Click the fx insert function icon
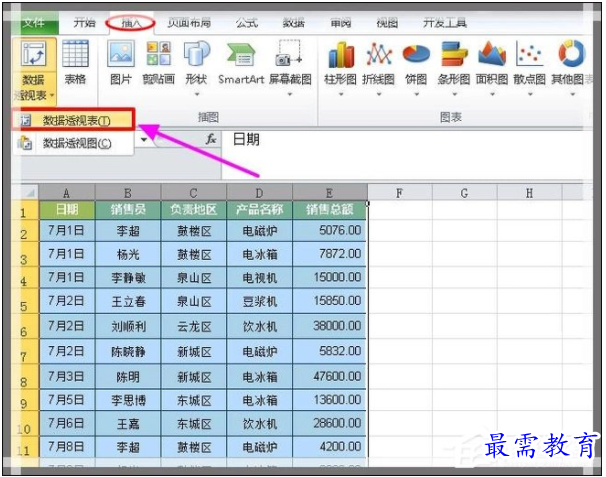This screenshot has width=606, height=477. coord(211,139)
